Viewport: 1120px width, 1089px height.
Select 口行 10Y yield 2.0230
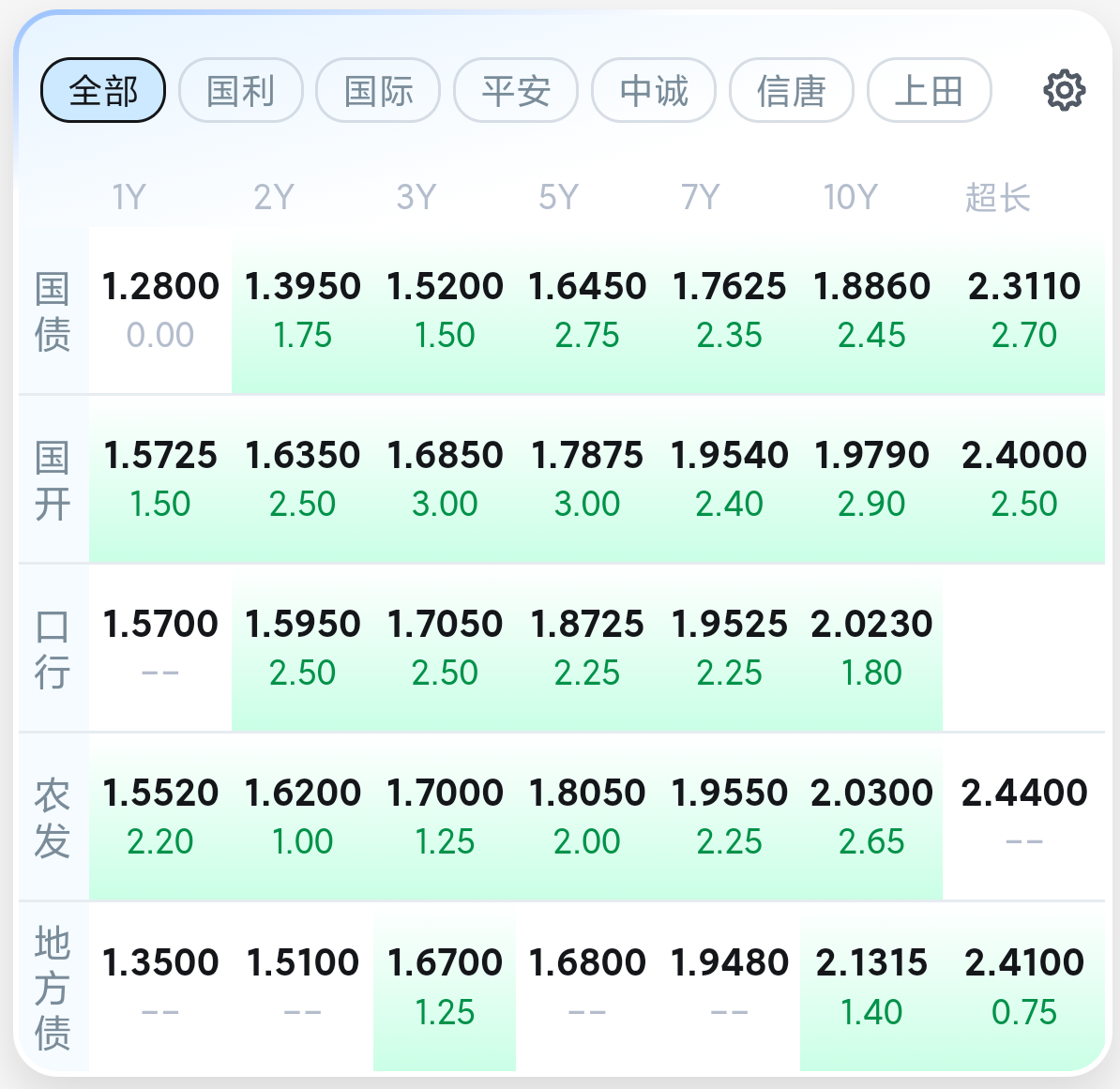coord(871,647)
